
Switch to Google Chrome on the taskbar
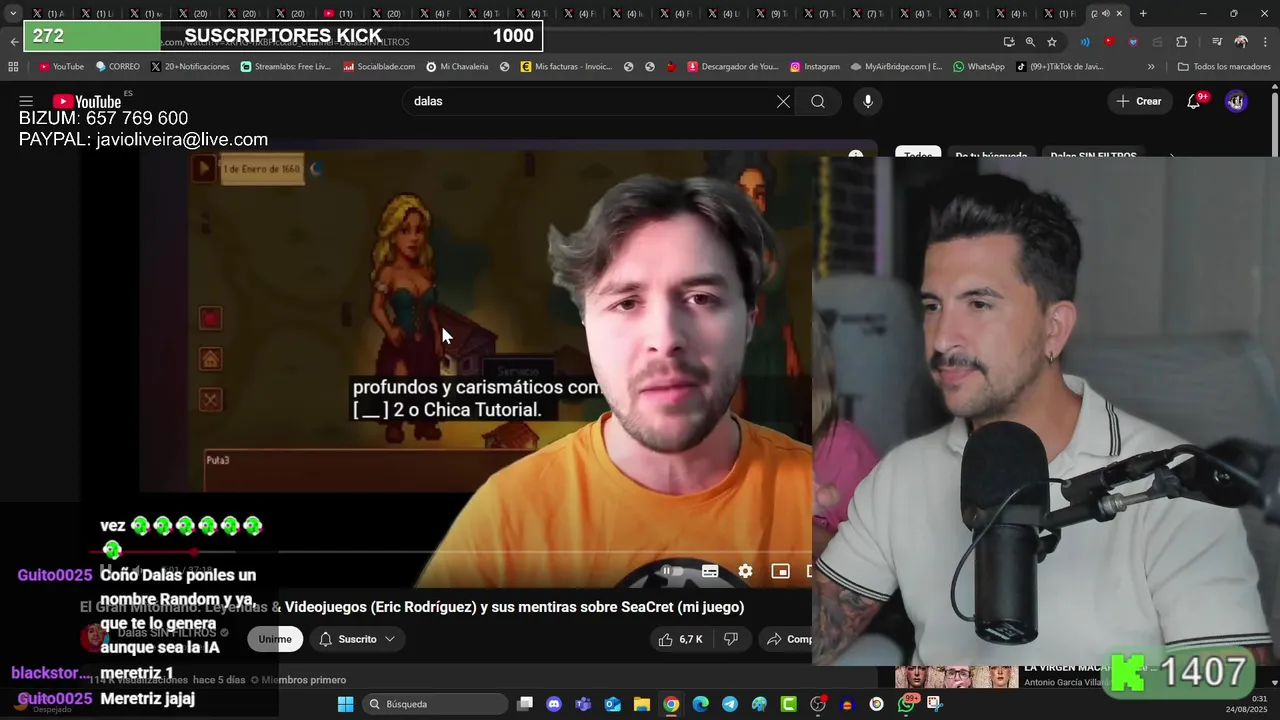671,704
